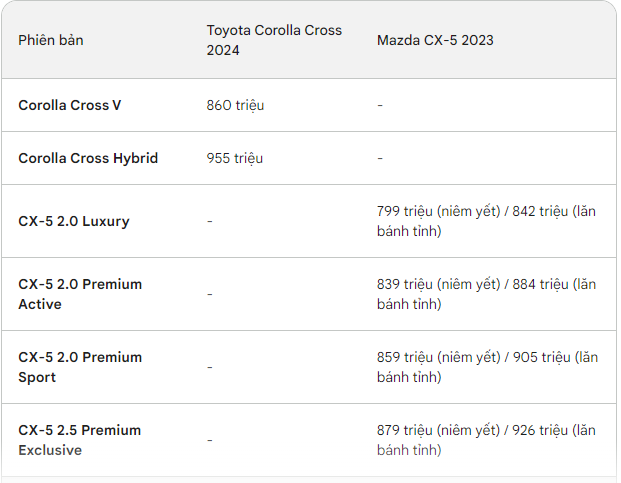This screenshot has width=621, height=483.
Task: Click the "Phiên bản" column header
Action: [51, 40]
